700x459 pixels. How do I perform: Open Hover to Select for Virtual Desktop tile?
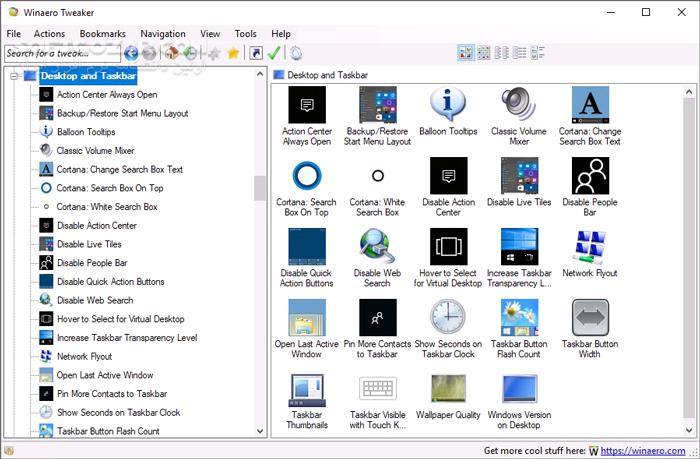(448, 258)
